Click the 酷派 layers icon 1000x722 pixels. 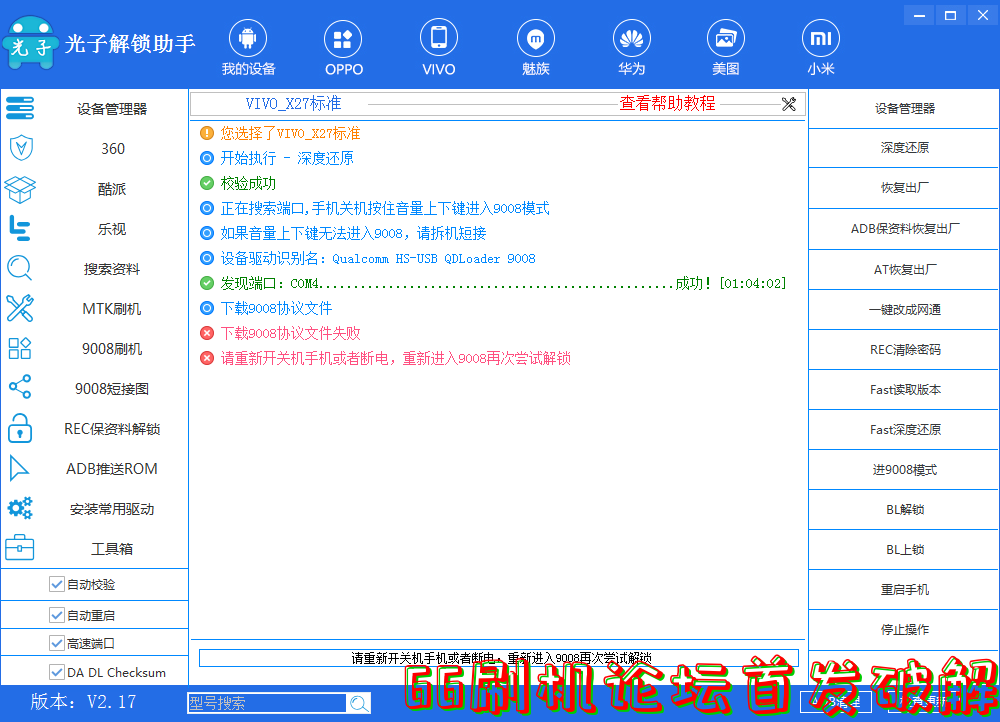(x=20, y=189)
